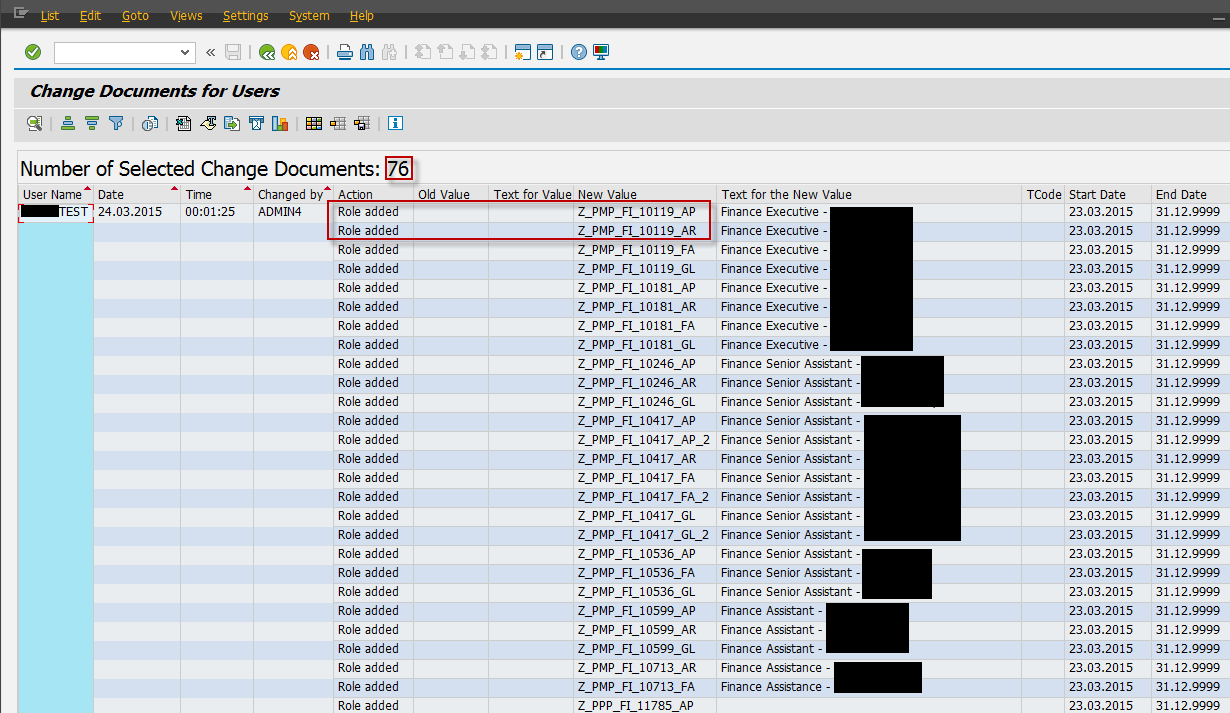The height and width of the screenshot is (713, 1230).
Task: Select the Print icon in the toolbar
Action: [x=343, y=51]
